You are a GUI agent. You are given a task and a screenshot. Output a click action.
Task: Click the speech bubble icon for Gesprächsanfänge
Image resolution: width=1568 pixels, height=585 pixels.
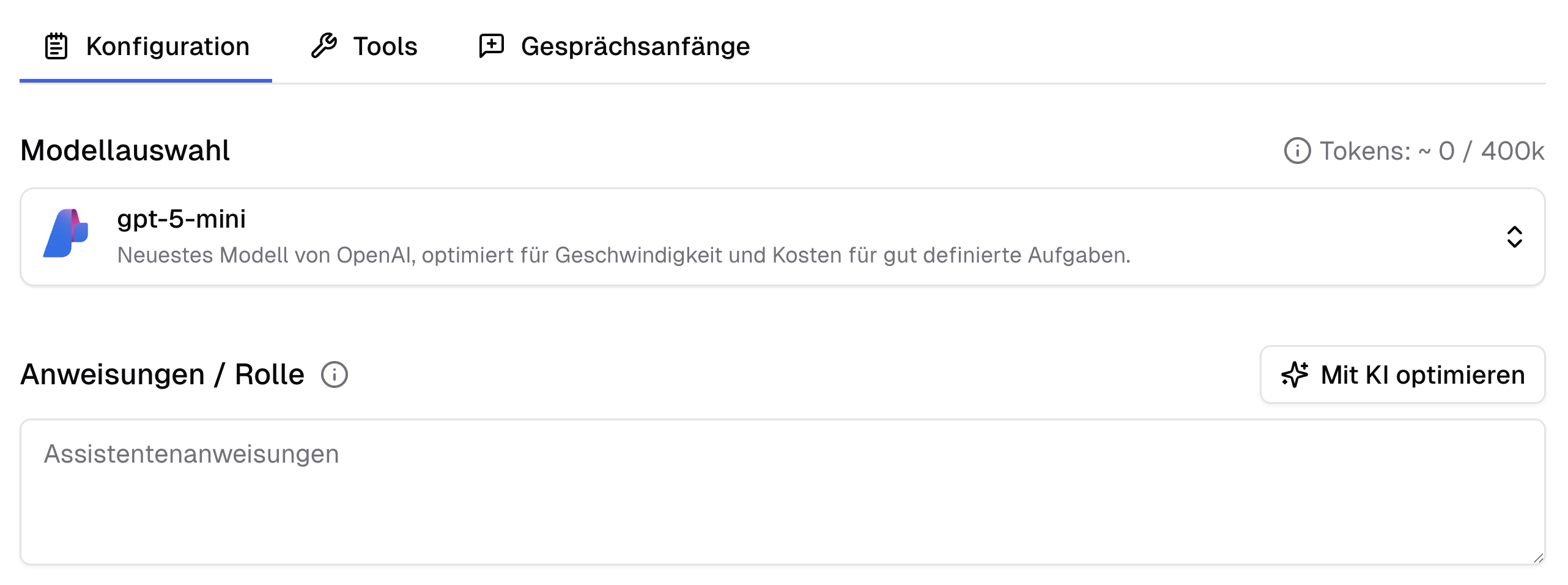491,45
